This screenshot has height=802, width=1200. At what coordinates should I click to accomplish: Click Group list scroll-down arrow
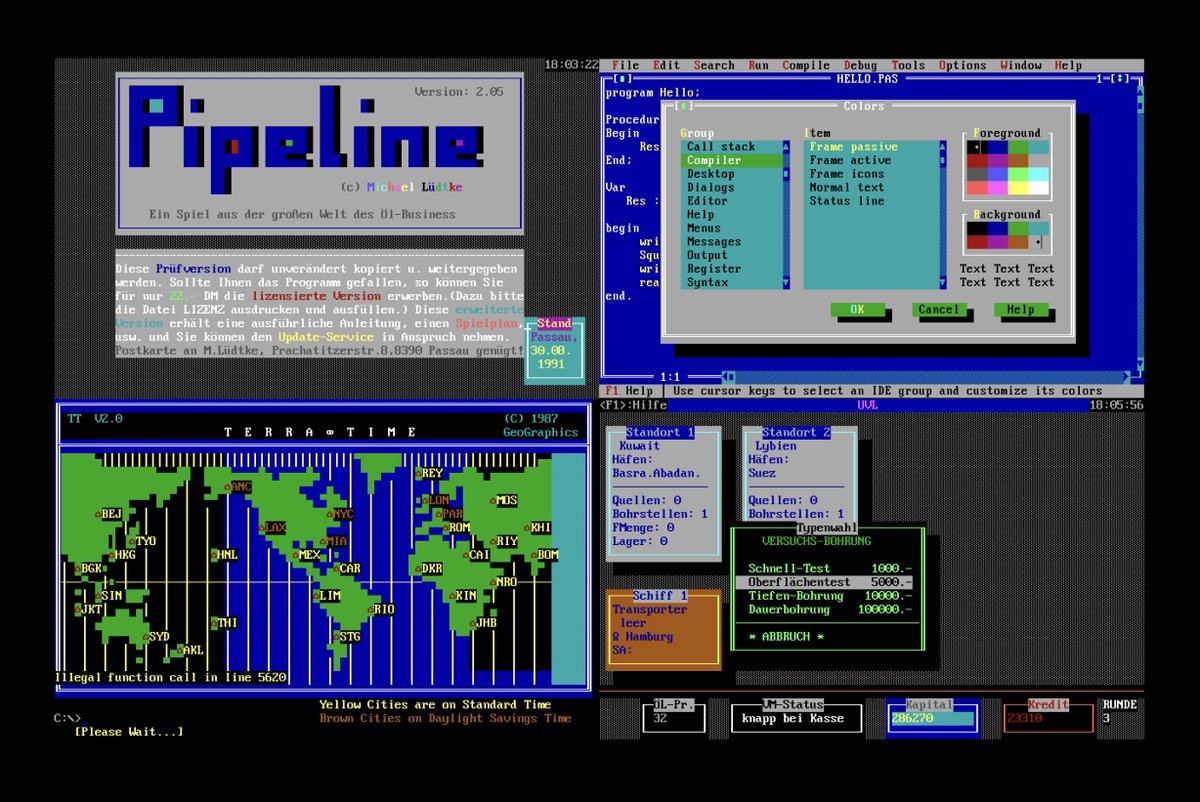click(x=786, y=283)
